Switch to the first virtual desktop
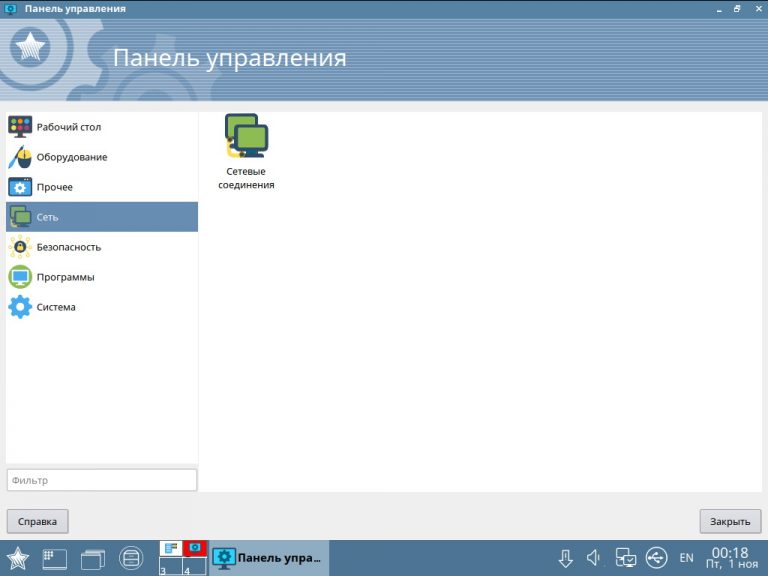 (170, 549)
